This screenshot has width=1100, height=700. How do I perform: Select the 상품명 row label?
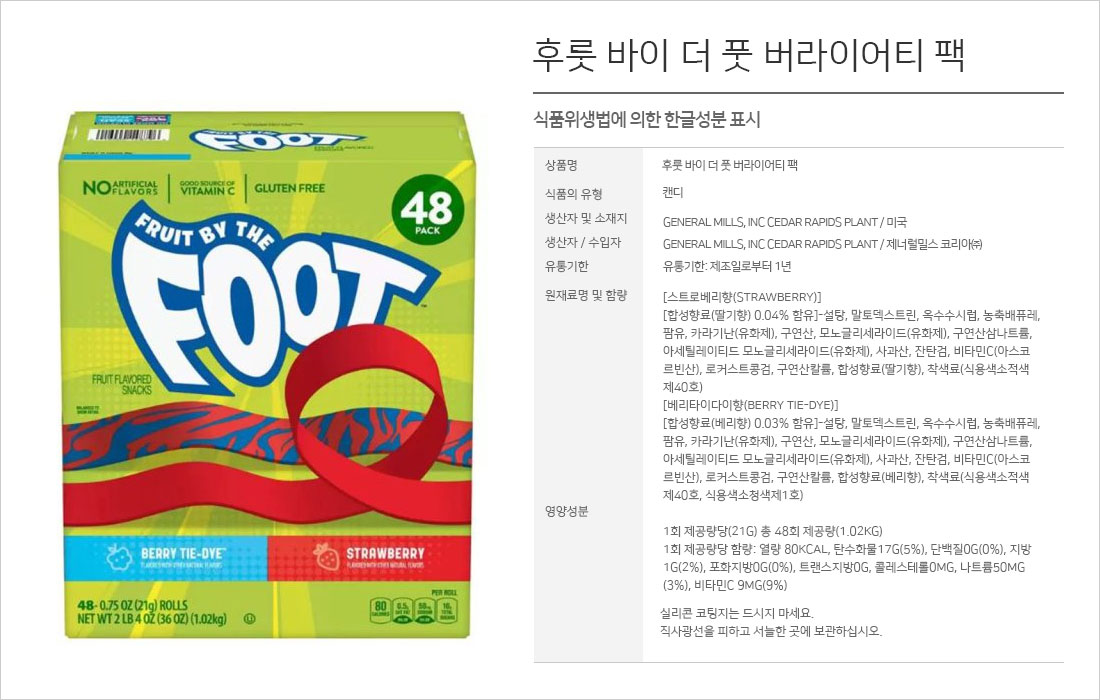coord(561,165)
